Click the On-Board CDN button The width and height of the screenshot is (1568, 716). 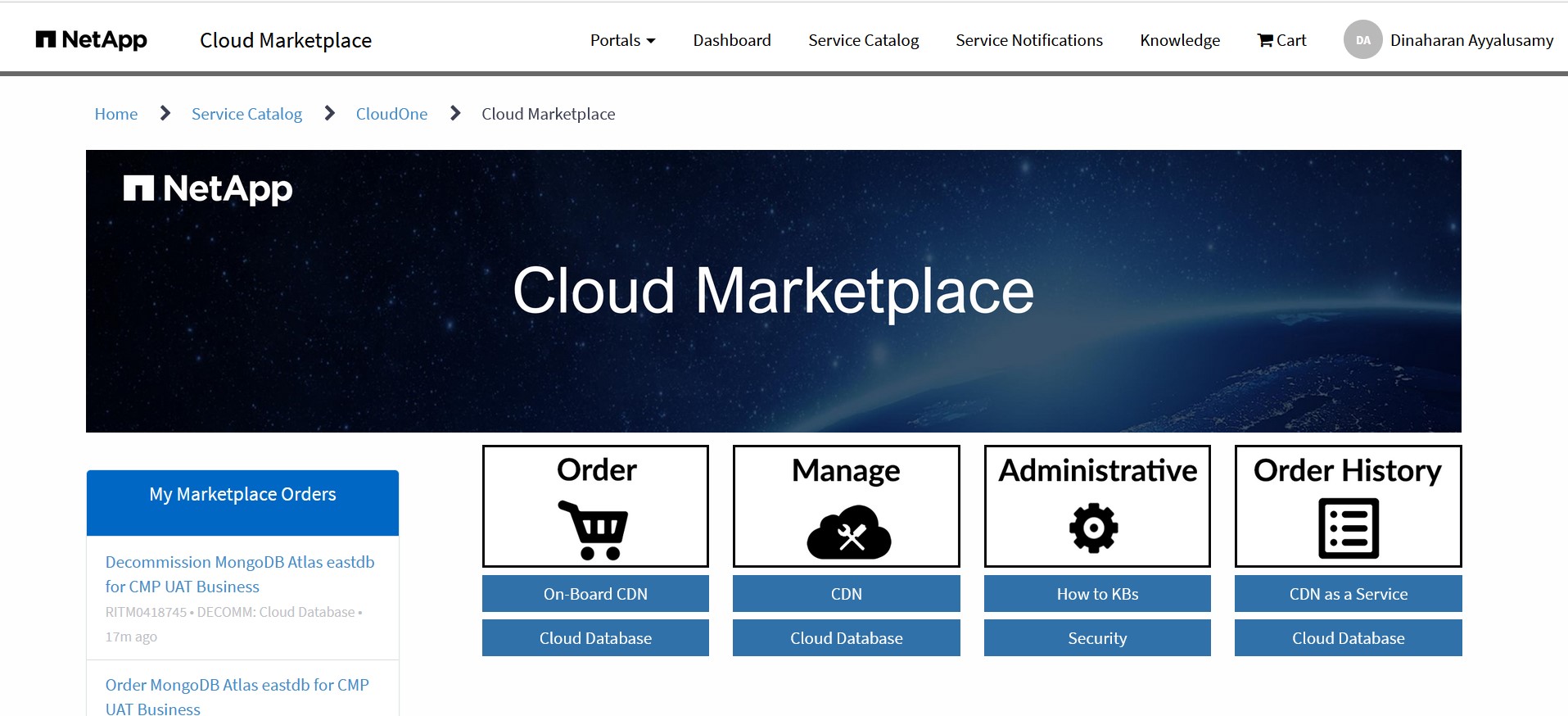click(x=595, y=594)
